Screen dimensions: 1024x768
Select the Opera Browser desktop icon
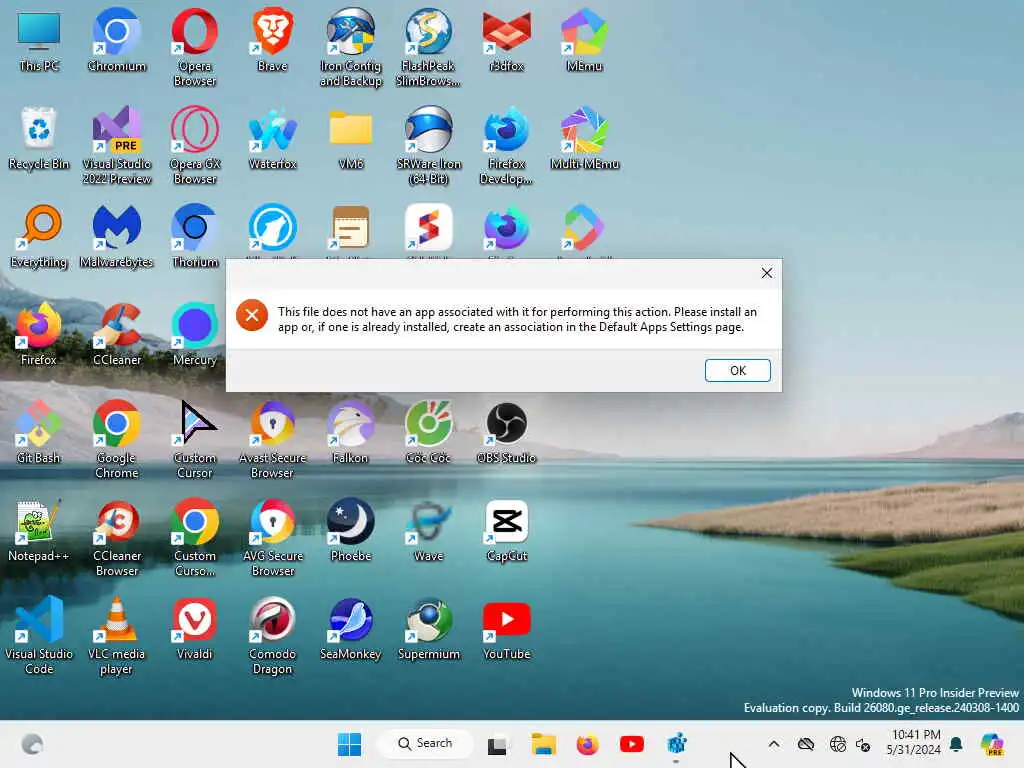[x=195, y=47]
